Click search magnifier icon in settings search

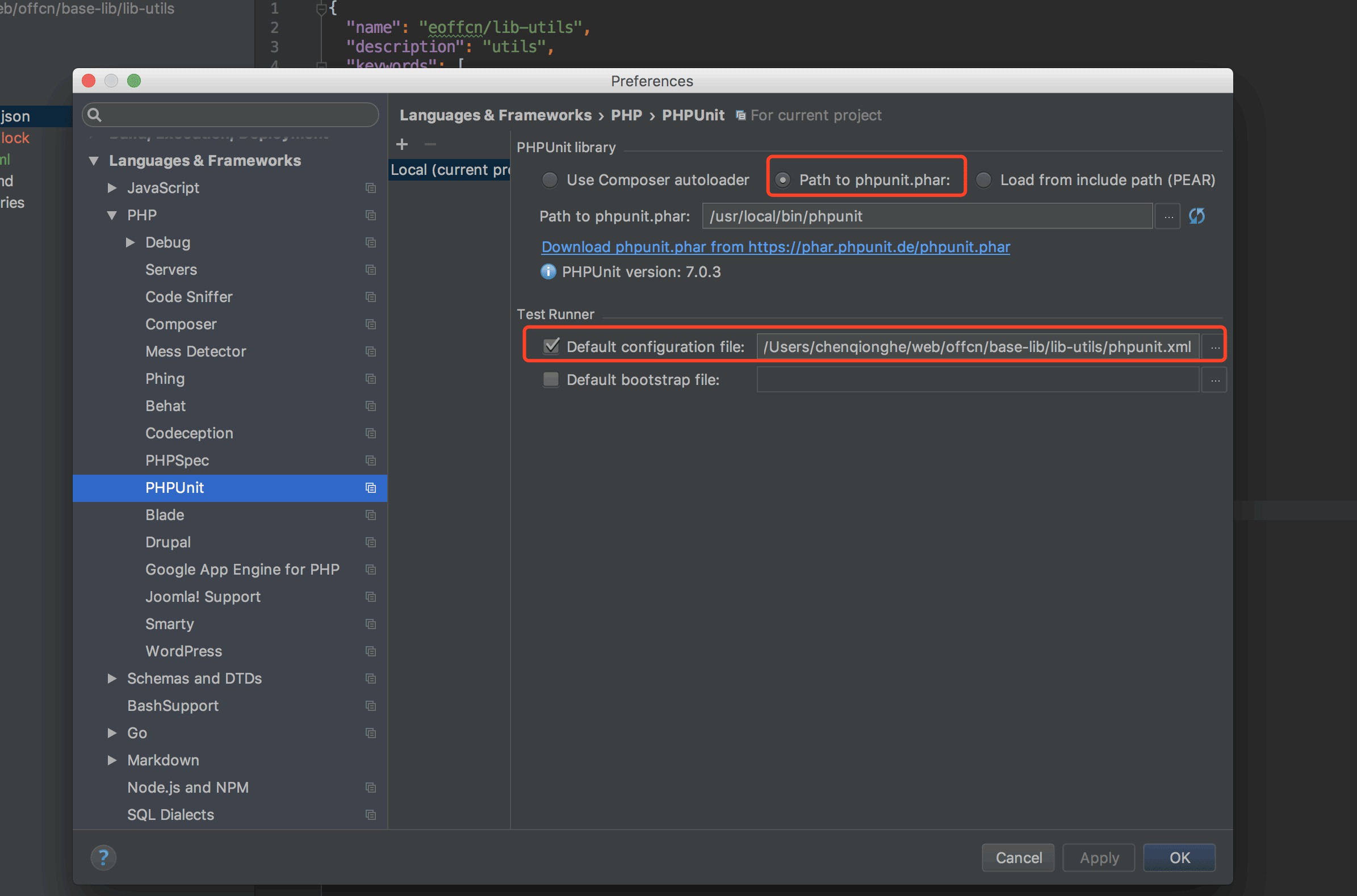point(95,115)
